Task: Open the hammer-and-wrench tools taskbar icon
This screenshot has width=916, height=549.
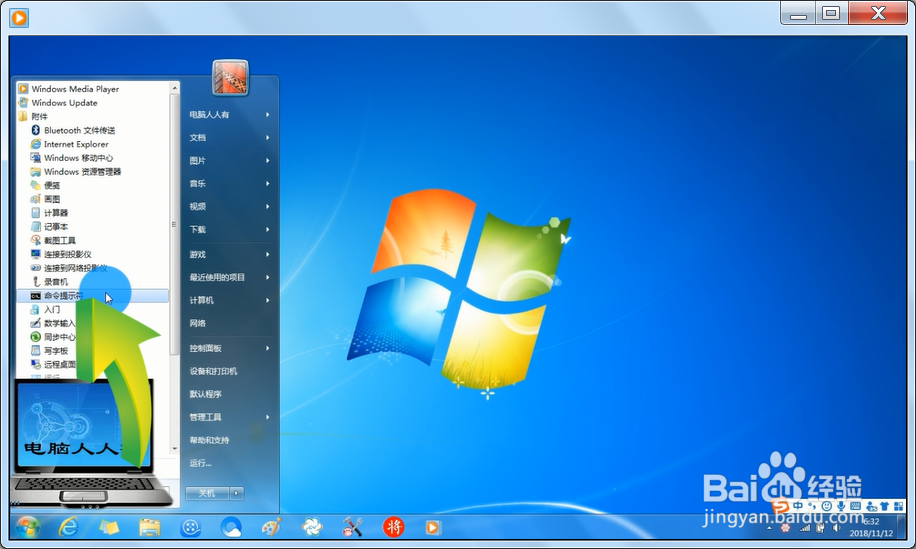Action: pyautogui.click(x=352, y=527)
